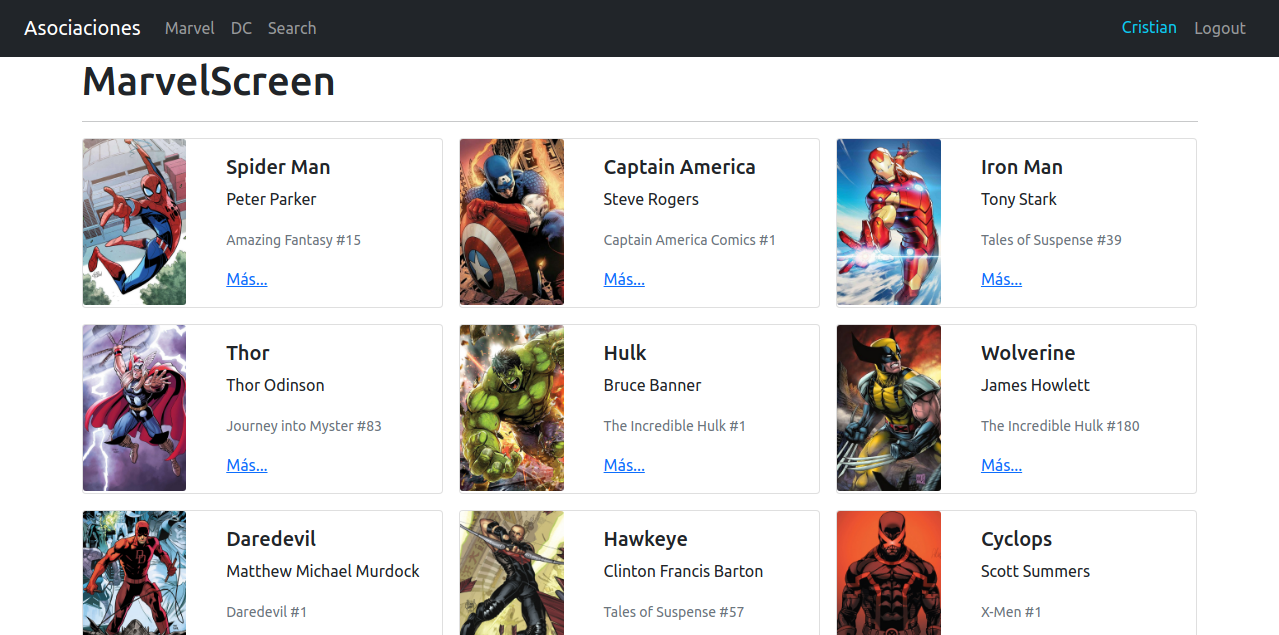Select the Hulk card title

pyautogui.click(x=625, y=353)
